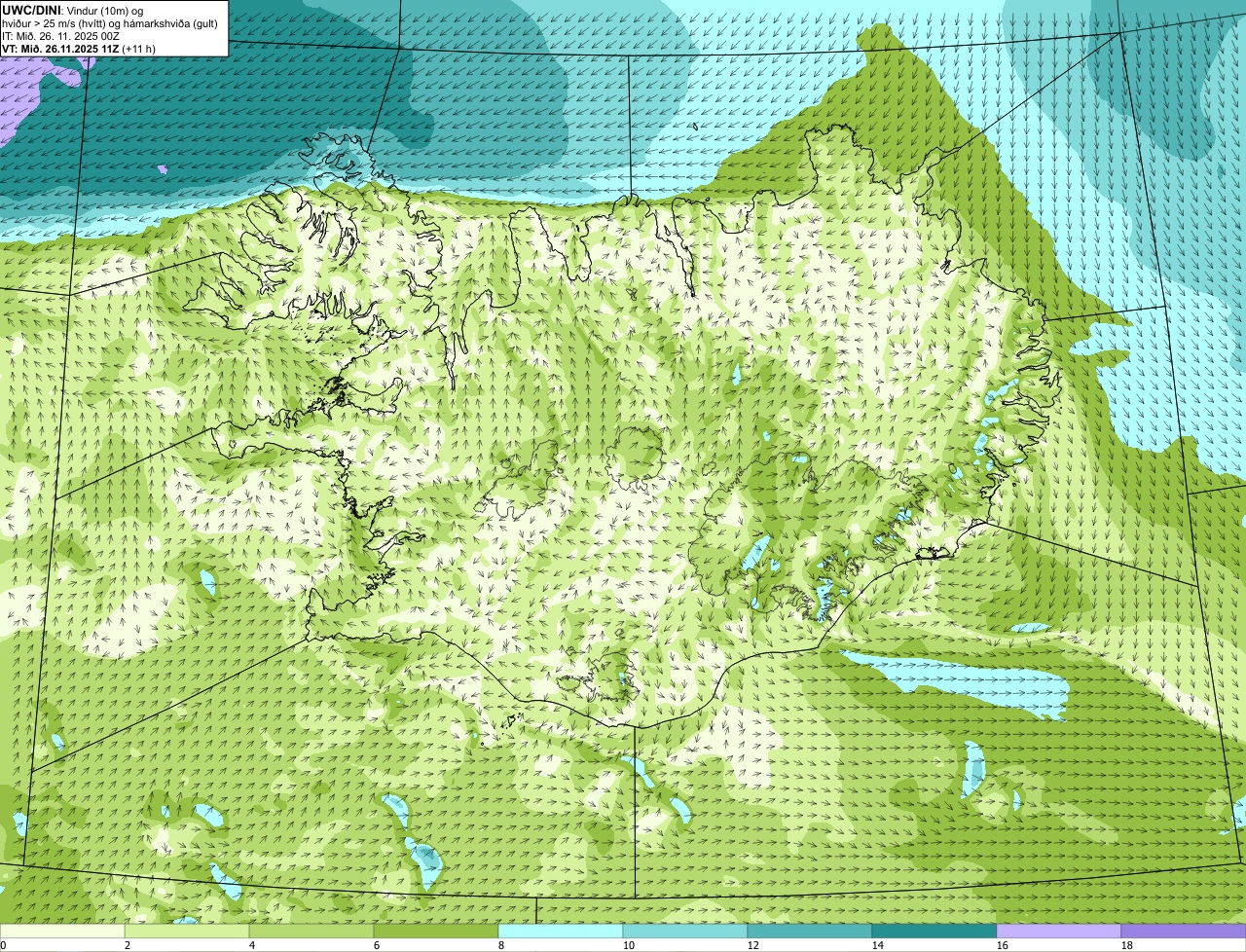Click the 4–6 m/s green legend swatch

click(x=311, y=932)
